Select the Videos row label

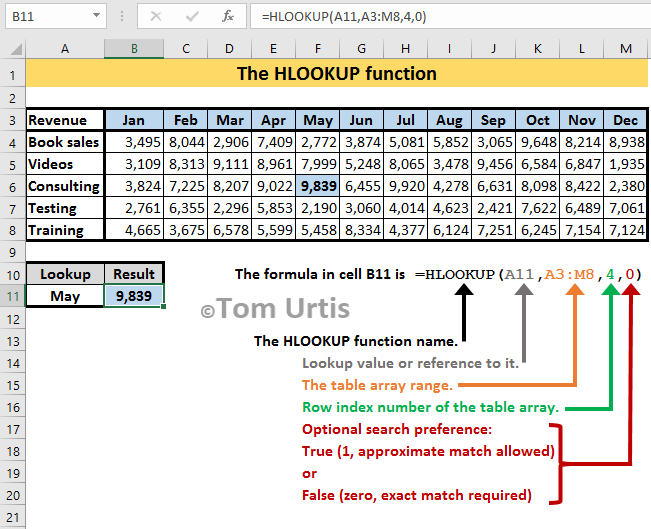(65, 164)
